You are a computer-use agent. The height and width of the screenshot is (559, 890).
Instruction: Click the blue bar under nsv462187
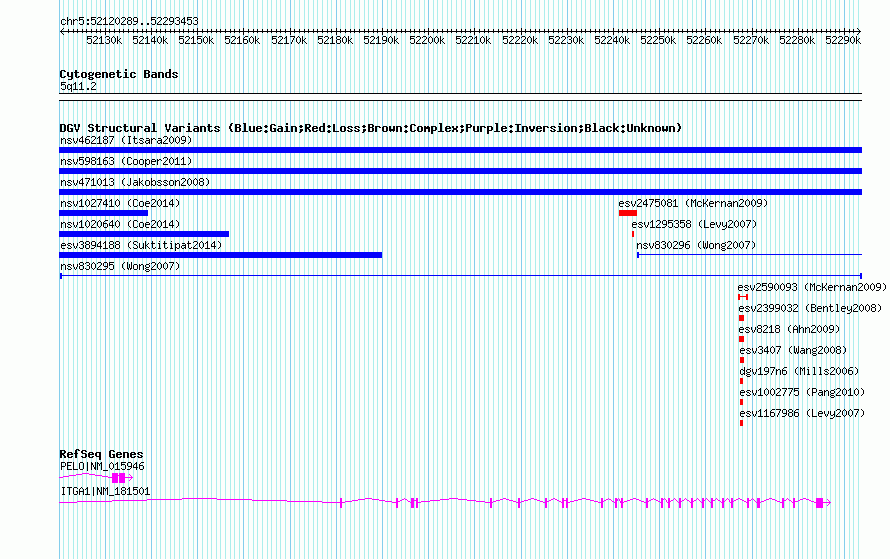coord(460,150)
